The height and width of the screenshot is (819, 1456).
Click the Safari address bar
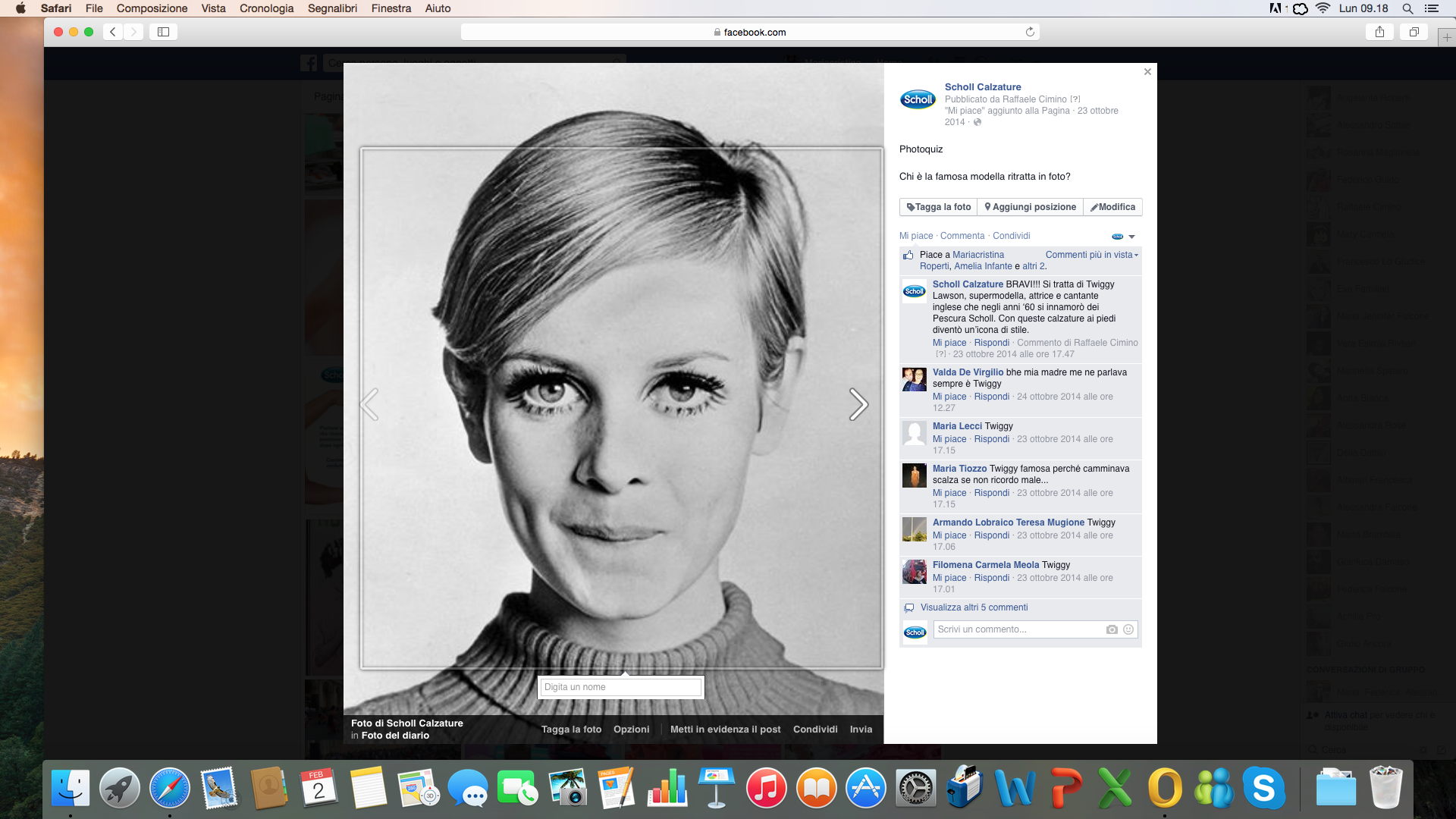point(750,32)
